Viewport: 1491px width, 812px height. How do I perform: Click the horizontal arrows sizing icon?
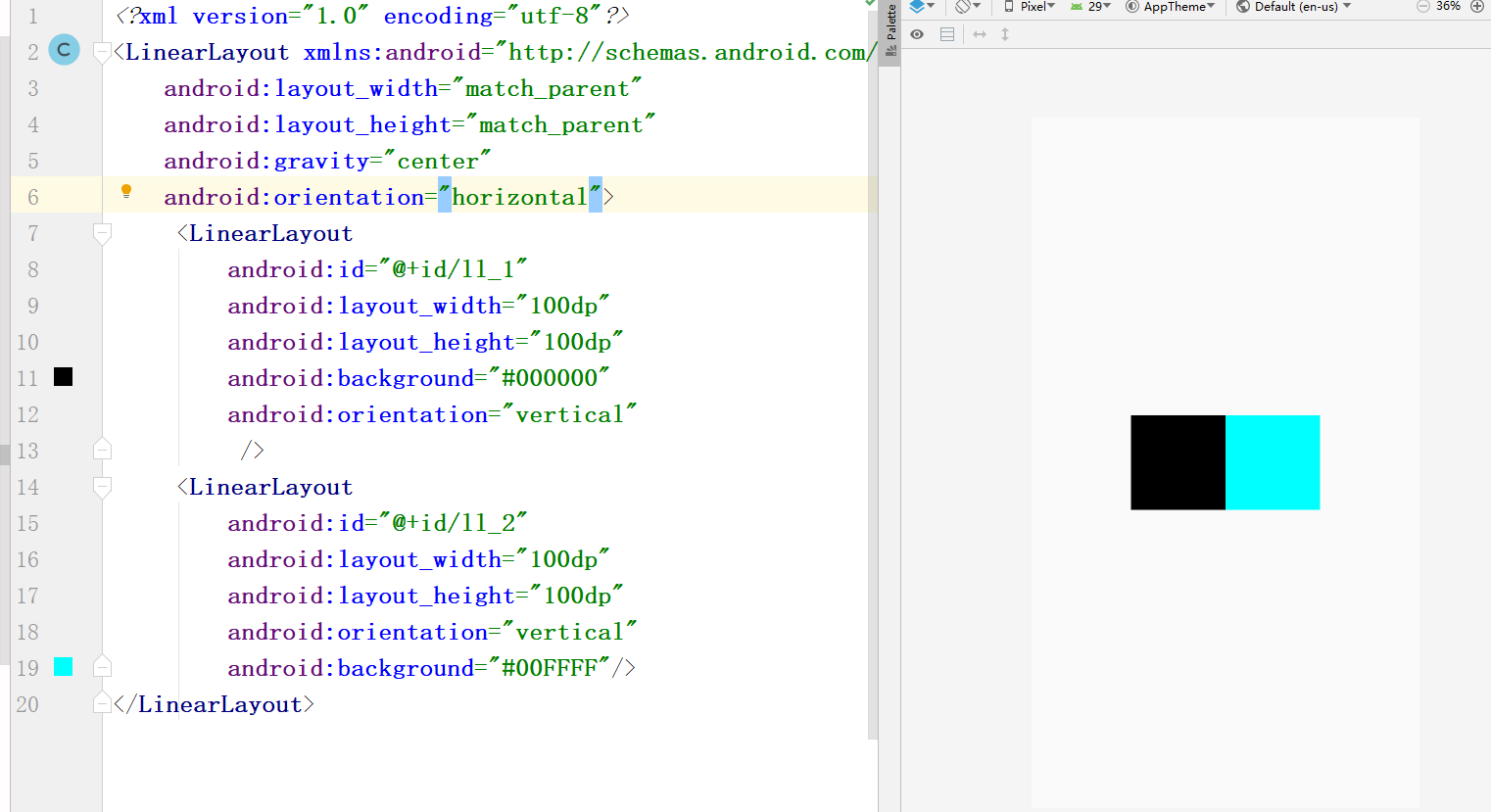point(979,33)
